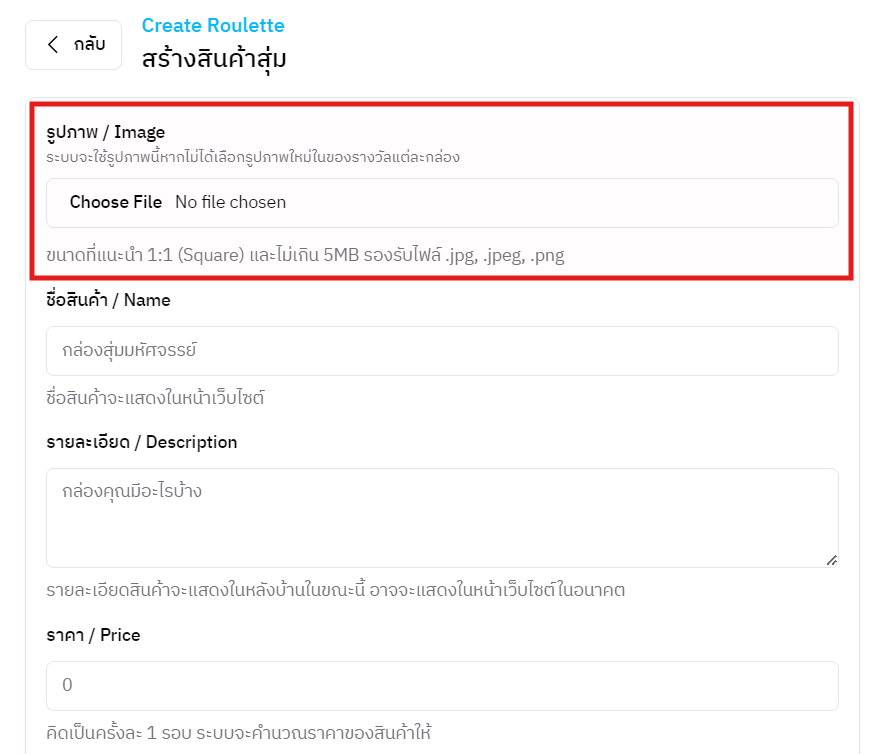
Task: Click the รูปภาพ / Image label
Action: pyautogui.click(x=106, y=132)
